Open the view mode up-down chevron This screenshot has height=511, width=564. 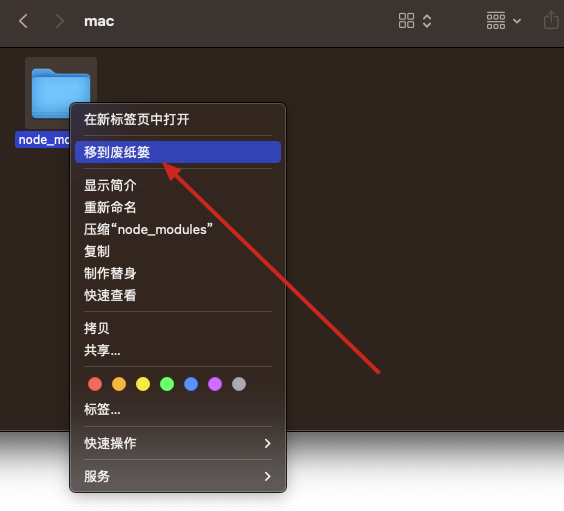pyautogui.click(x=427, y=21)
